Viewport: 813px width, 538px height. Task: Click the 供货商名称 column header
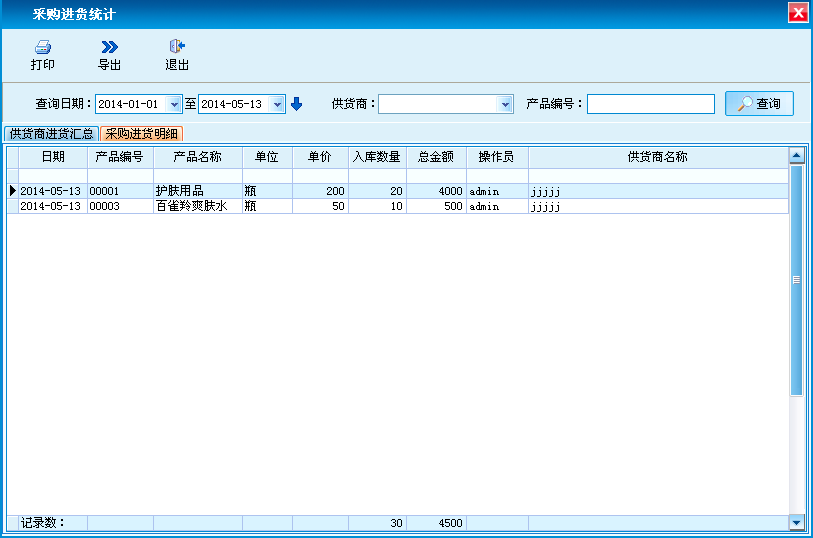click(x=657, y=157)
